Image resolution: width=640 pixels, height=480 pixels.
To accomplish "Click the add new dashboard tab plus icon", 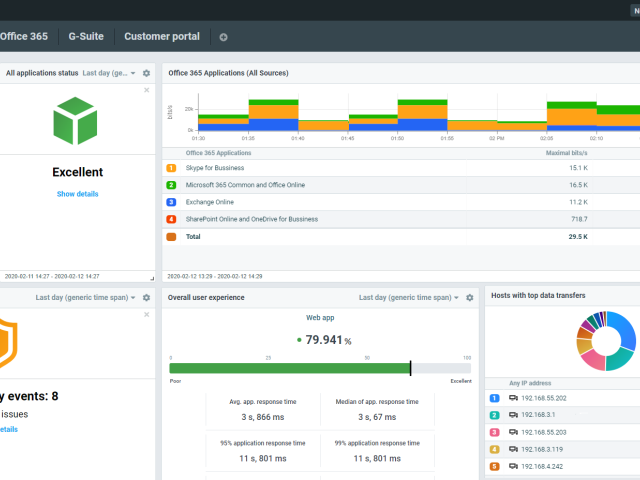I will [x=223, y=37].
